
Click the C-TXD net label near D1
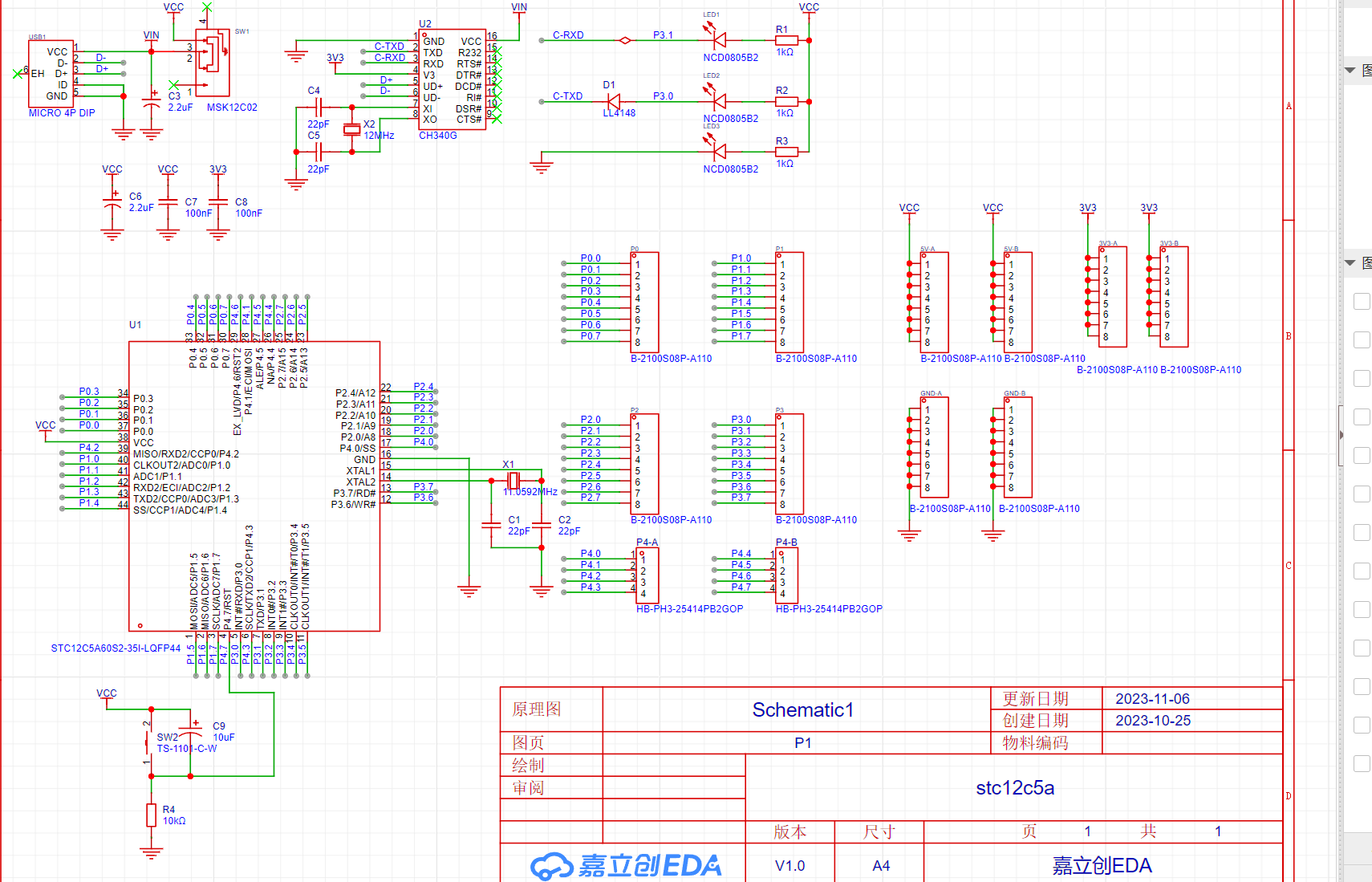coord(567,96)
